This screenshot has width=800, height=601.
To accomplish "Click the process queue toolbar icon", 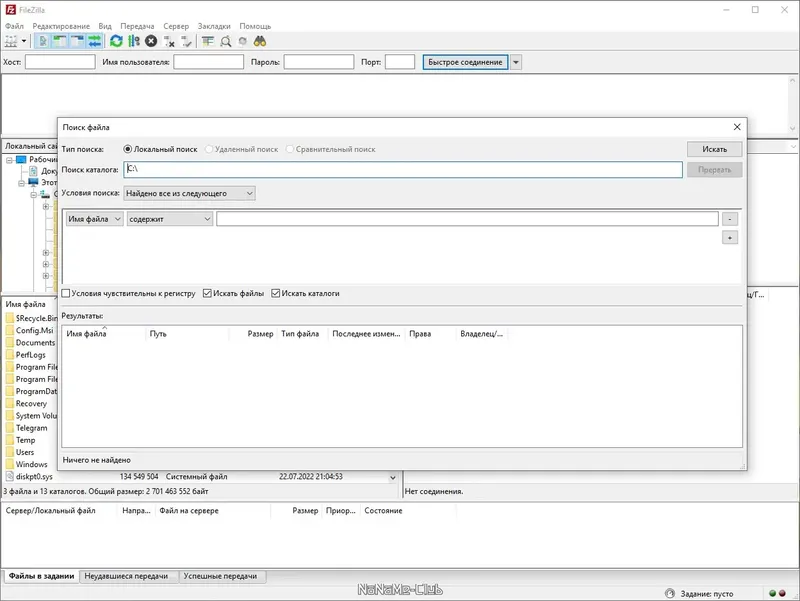I will point(134,41).
